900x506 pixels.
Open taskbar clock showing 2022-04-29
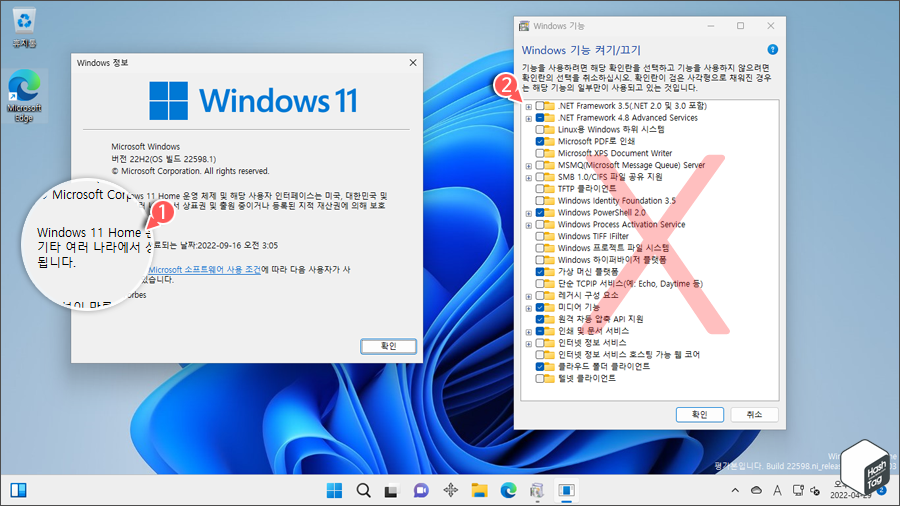pyautogui.click(x=849, y=490)
